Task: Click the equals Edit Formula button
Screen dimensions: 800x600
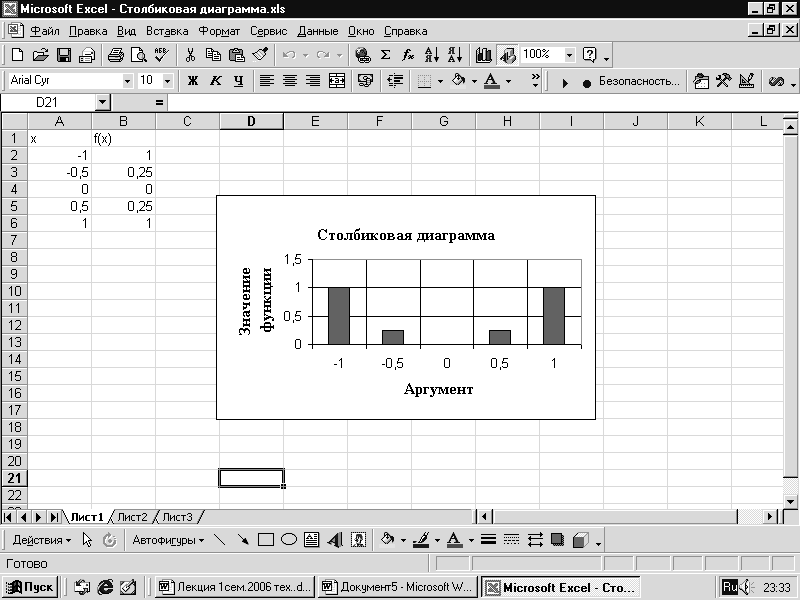Action: click(160, 103)
